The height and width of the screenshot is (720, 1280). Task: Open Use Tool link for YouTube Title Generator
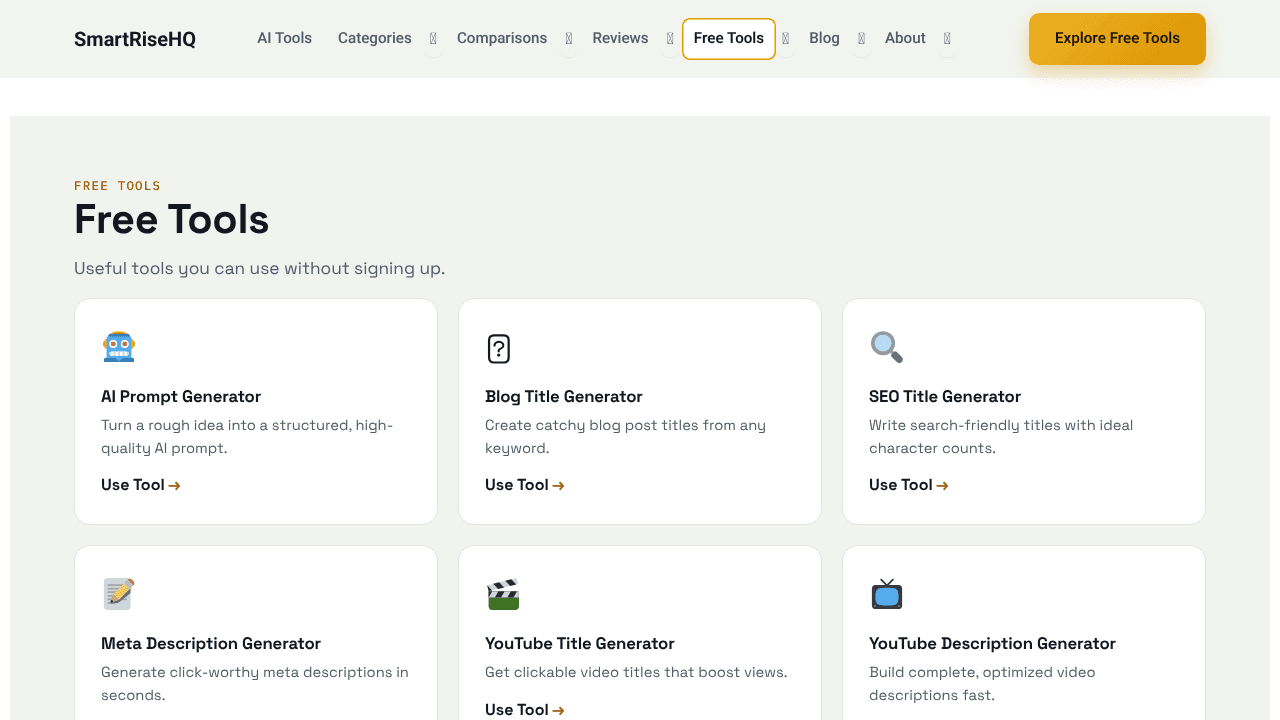coord(525,710)
